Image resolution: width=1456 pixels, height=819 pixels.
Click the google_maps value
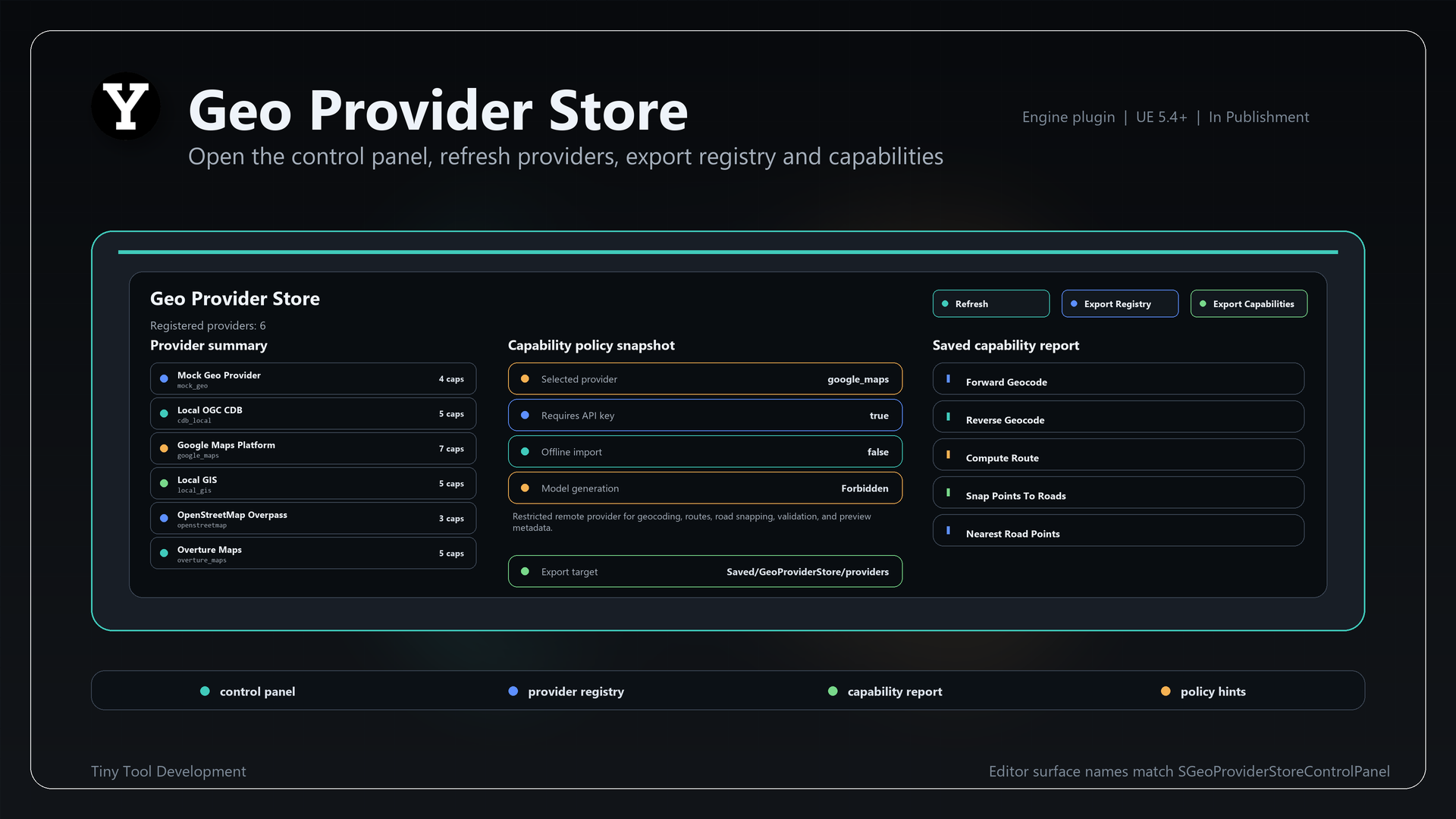coord(858,379)
